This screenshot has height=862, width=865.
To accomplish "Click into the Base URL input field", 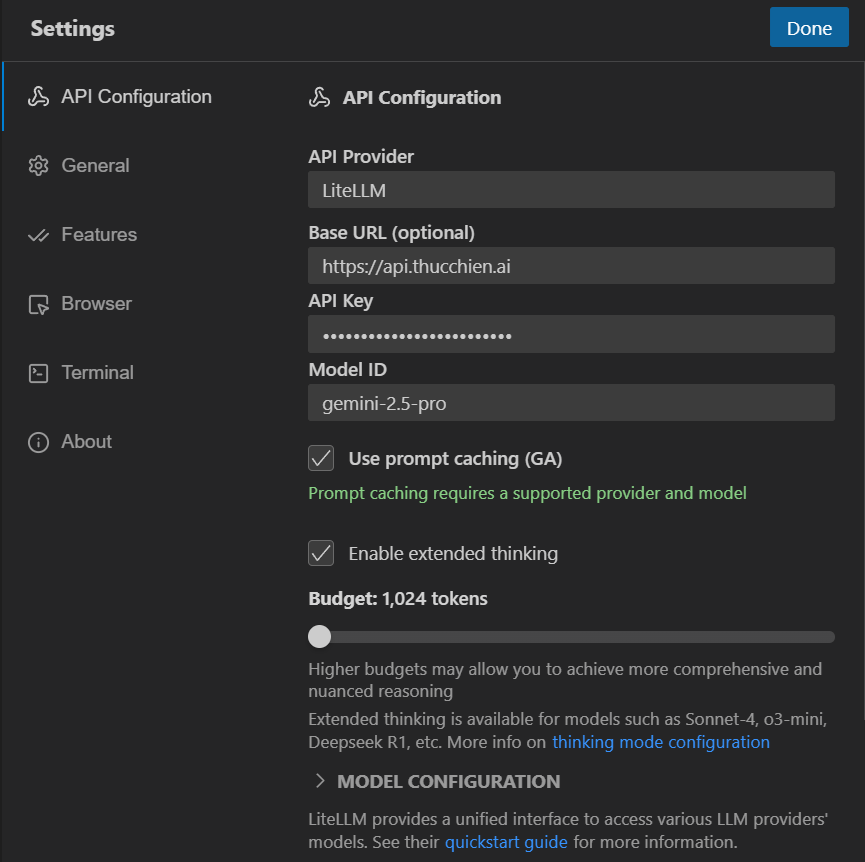I will pyautogui.click(x=571, y=266).
